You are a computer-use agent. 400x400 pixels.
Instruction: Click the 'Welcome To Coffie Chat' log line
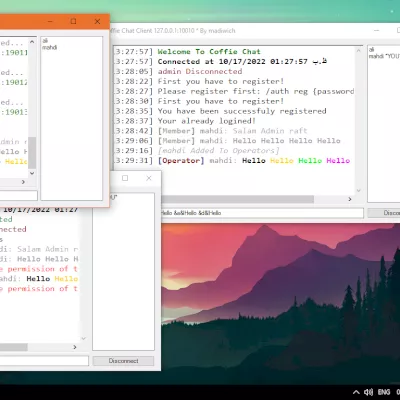(x=209, y=52)
